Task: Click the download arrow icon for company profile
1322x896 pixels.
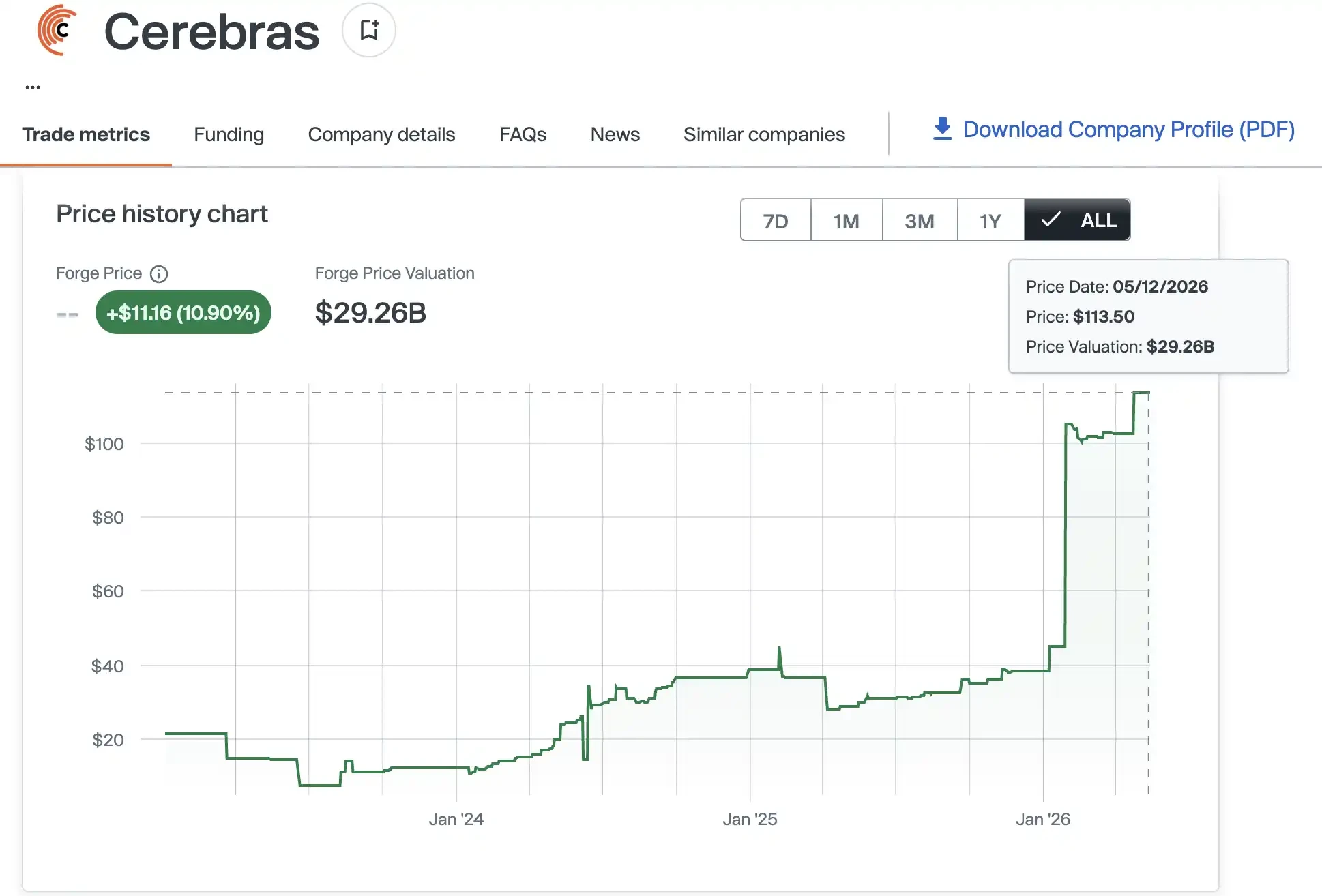Action: coord(942,128)
